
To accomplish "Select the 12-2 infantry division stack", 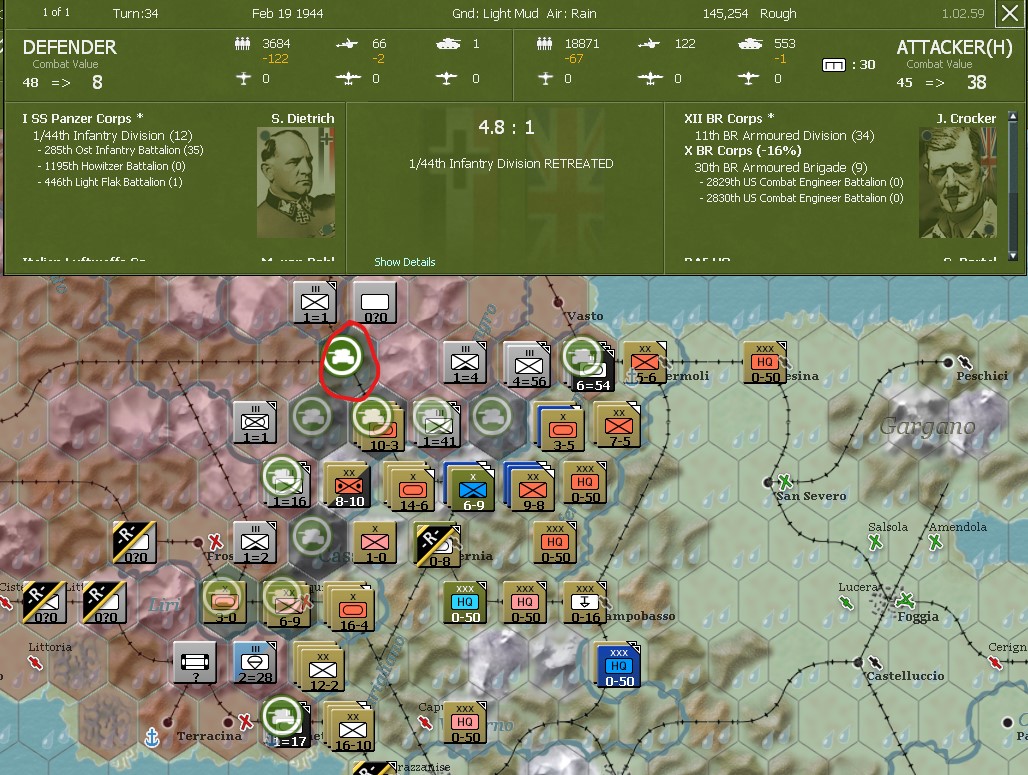I will (x=320, y=667).
